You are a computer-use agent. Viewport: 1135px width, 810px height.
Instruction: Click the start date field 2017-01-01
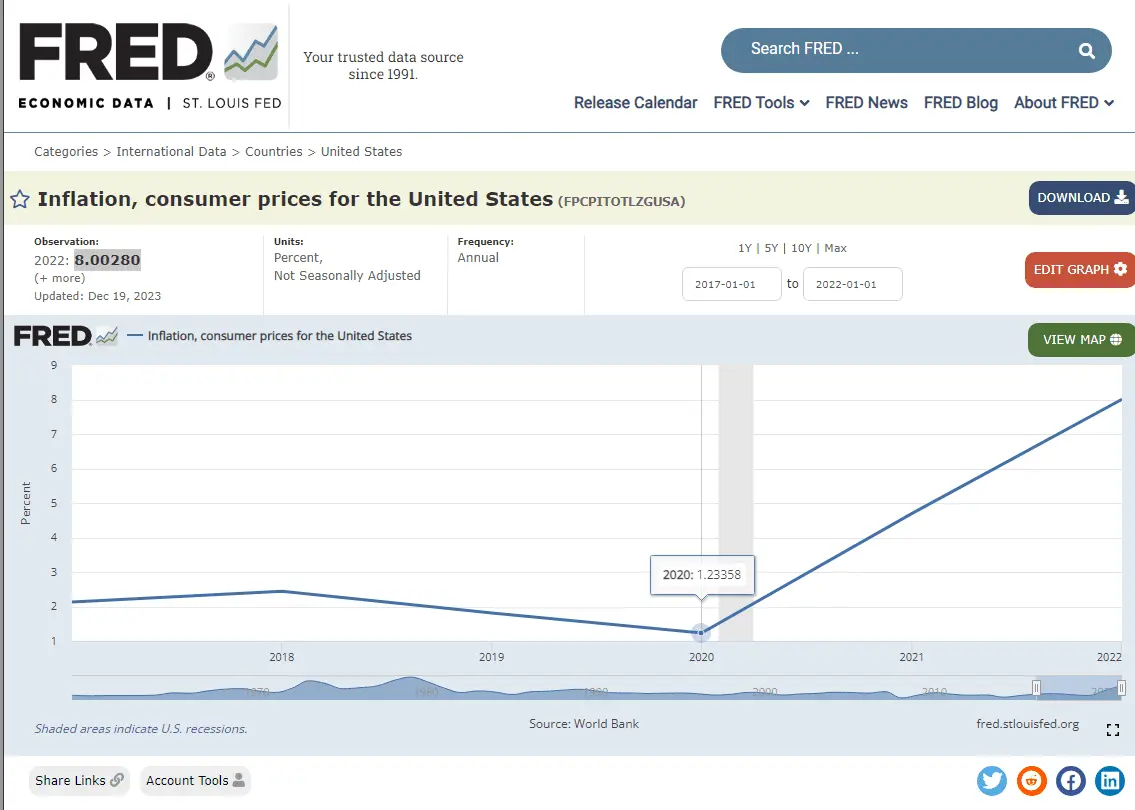[731, 284]
